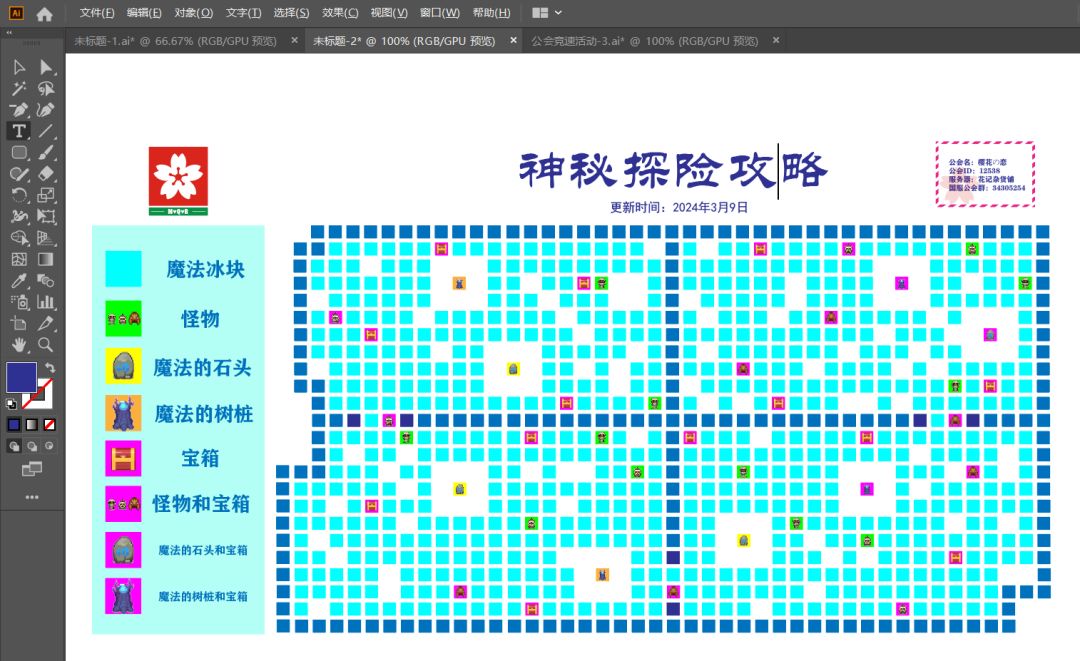Click the blue Fill color box
Screen dimensions: 1080x661
[21, 377]
